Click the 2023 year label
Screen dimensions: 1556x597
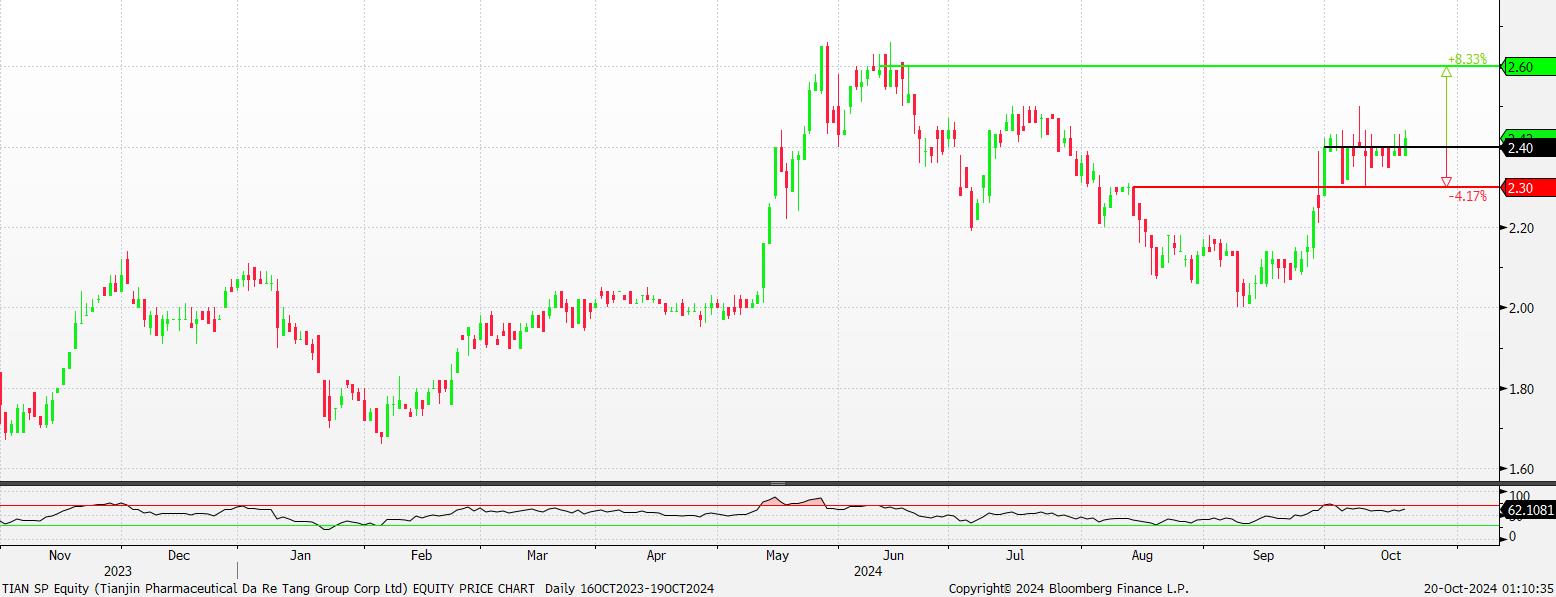click(118, 571)
